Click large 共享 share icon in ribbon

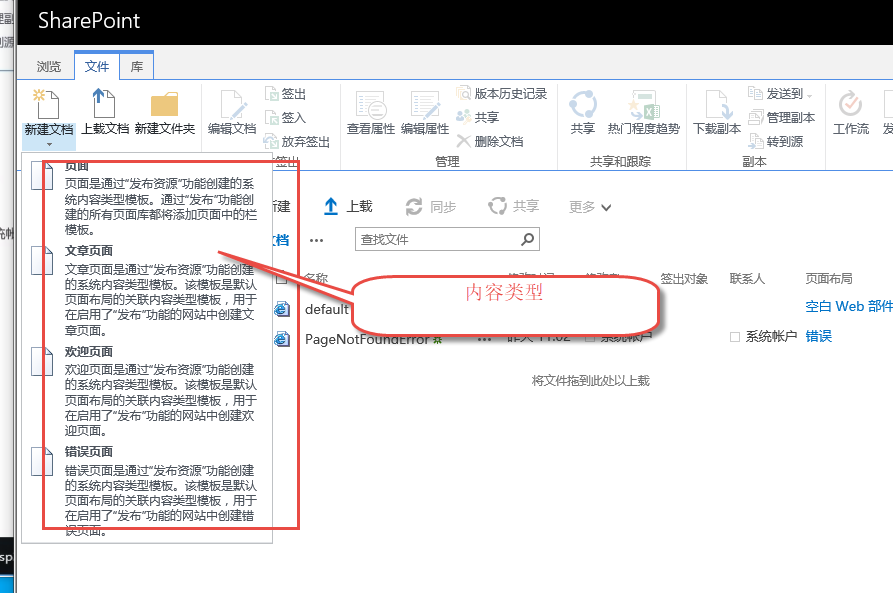(x=583, y=104)
